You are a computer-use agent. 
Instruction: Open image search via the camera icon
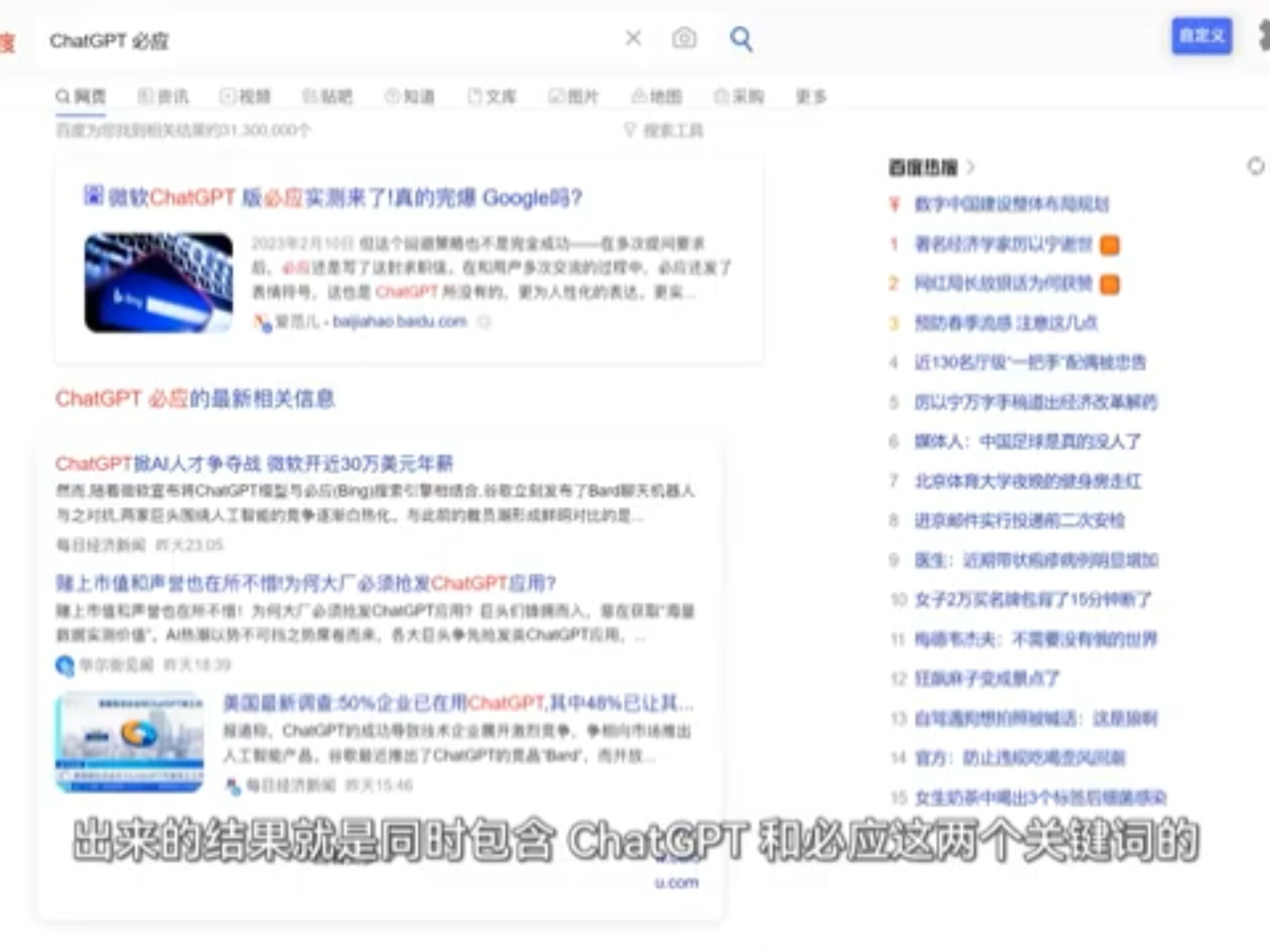(684, 38)
